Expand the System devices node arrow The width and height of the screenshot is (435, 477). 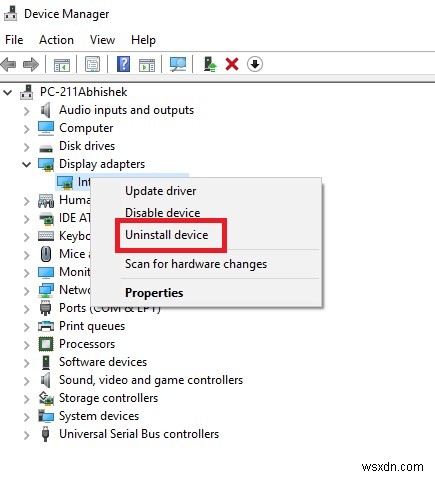27,417
